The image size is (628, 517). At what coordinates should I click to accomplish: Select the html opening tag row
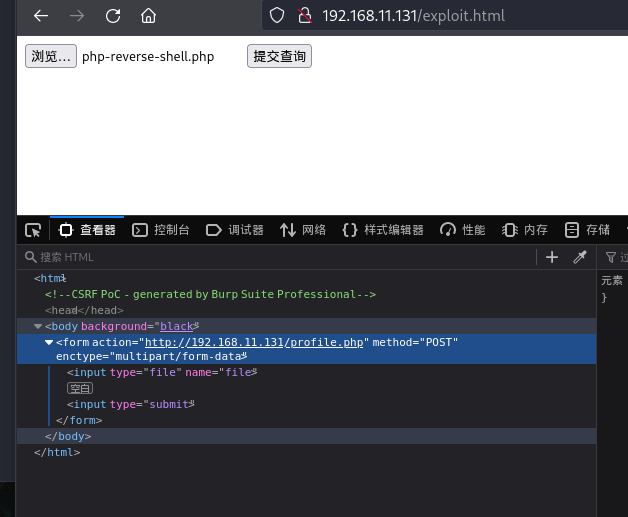point(306,278)
